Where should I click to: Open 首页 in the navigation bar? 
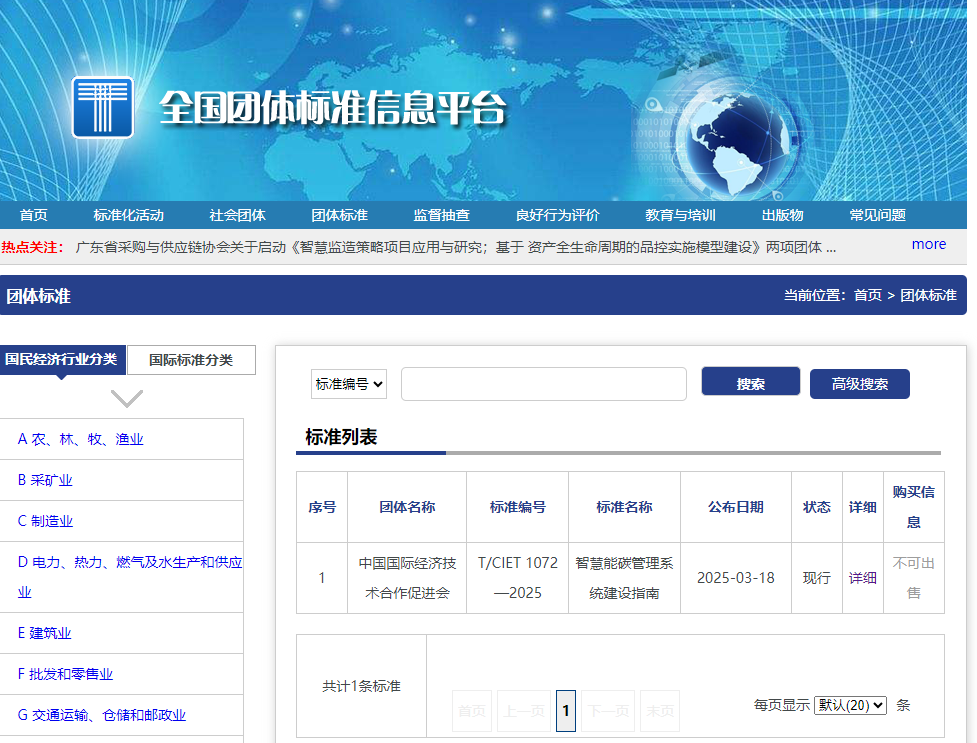(33, 215)
